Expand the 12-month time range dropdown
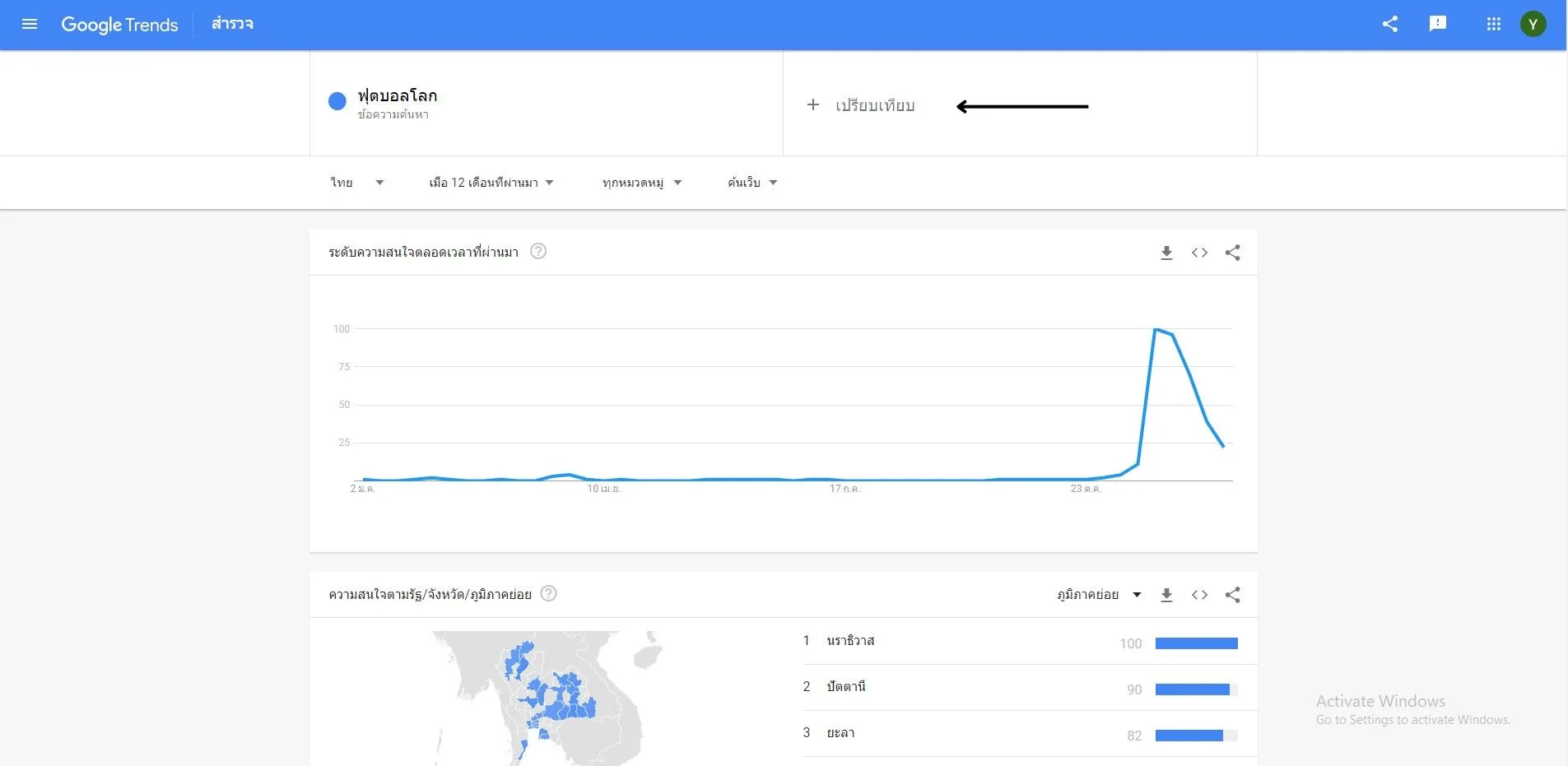The image size is (1568, 766). pos(491,183)
